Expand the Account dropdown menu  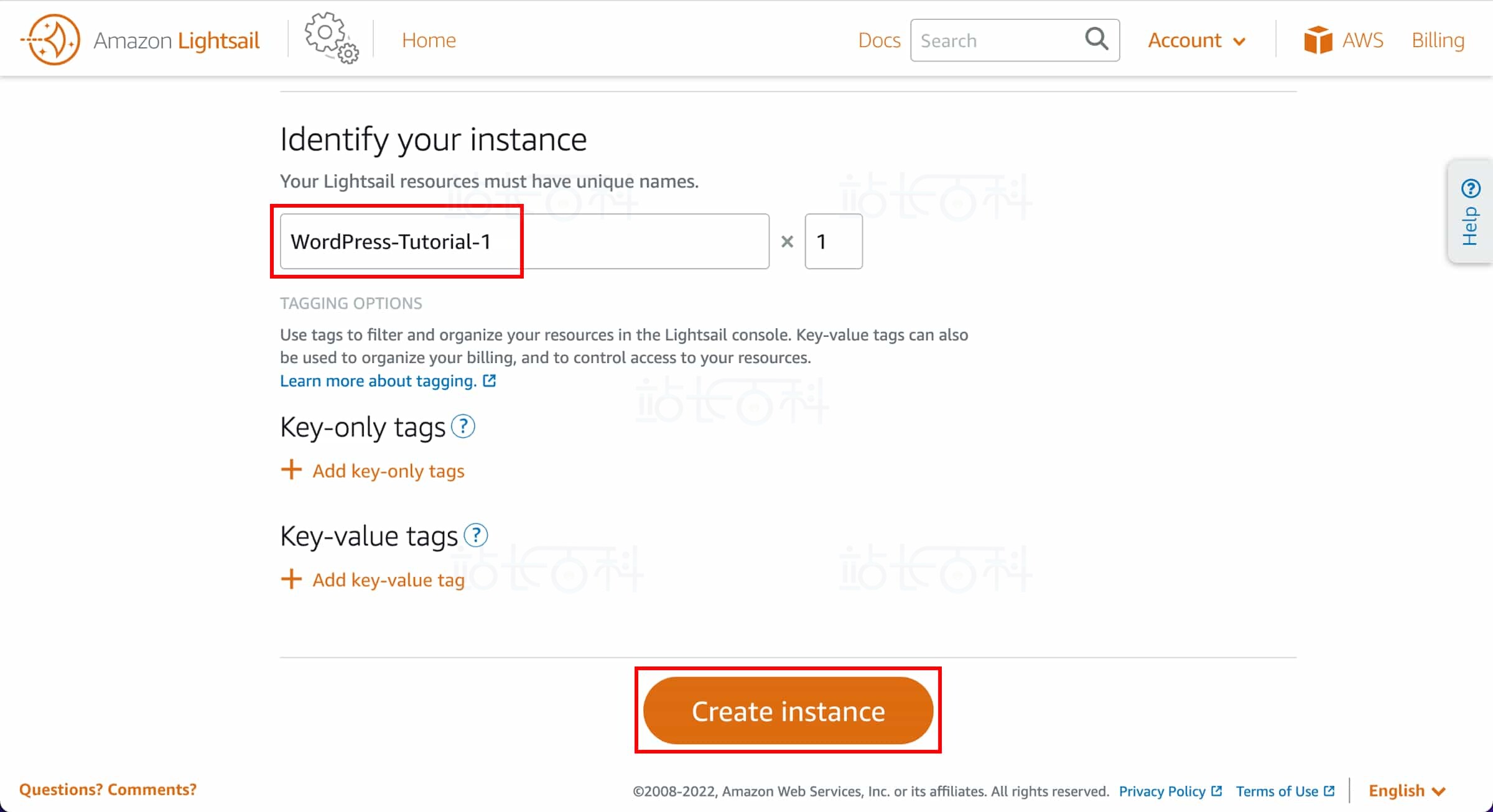pyautogui.click(x=1196, y=40)
